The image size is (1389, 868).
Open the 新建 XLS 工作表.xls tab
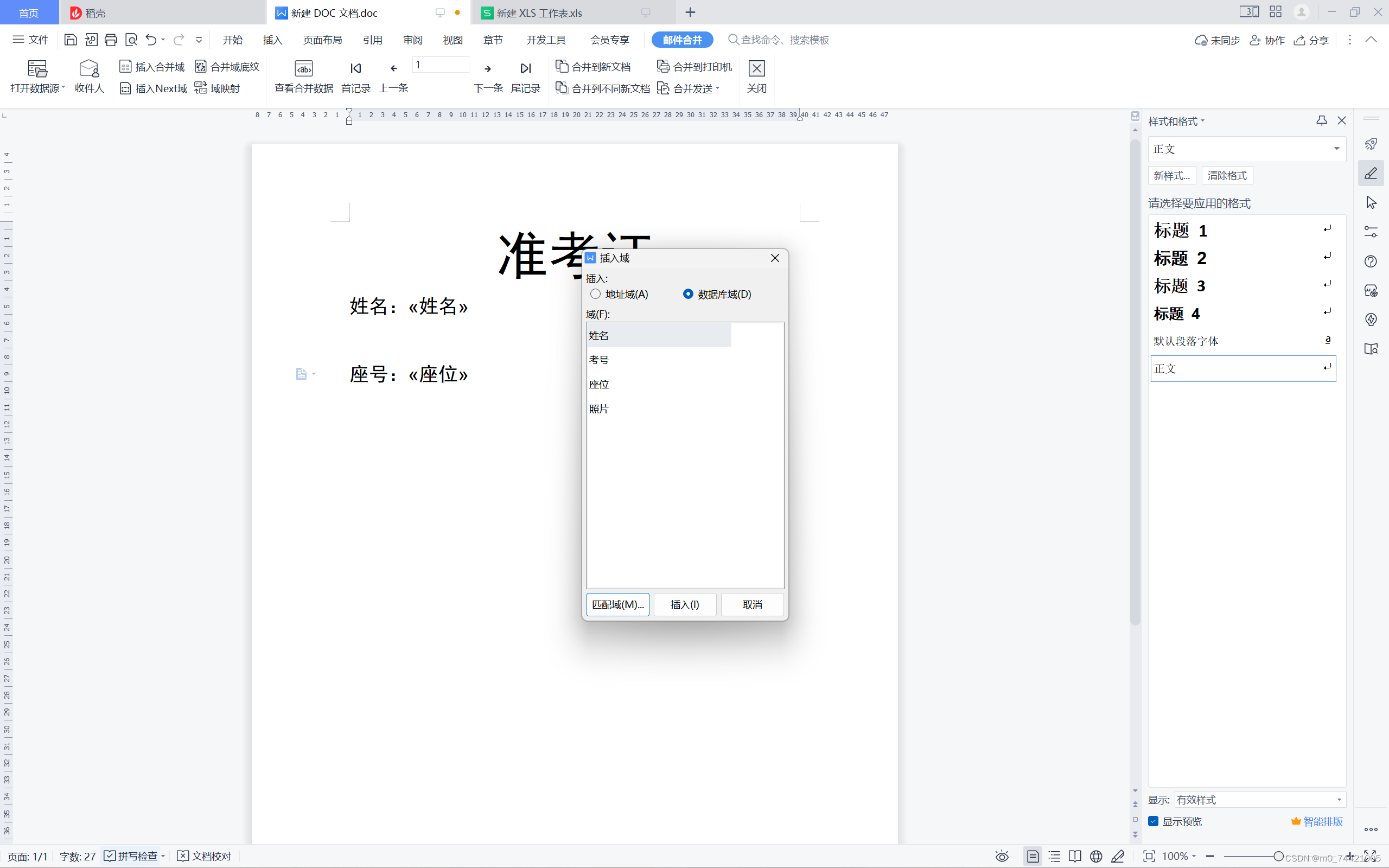pyautogui.click(x=538, y=12)
